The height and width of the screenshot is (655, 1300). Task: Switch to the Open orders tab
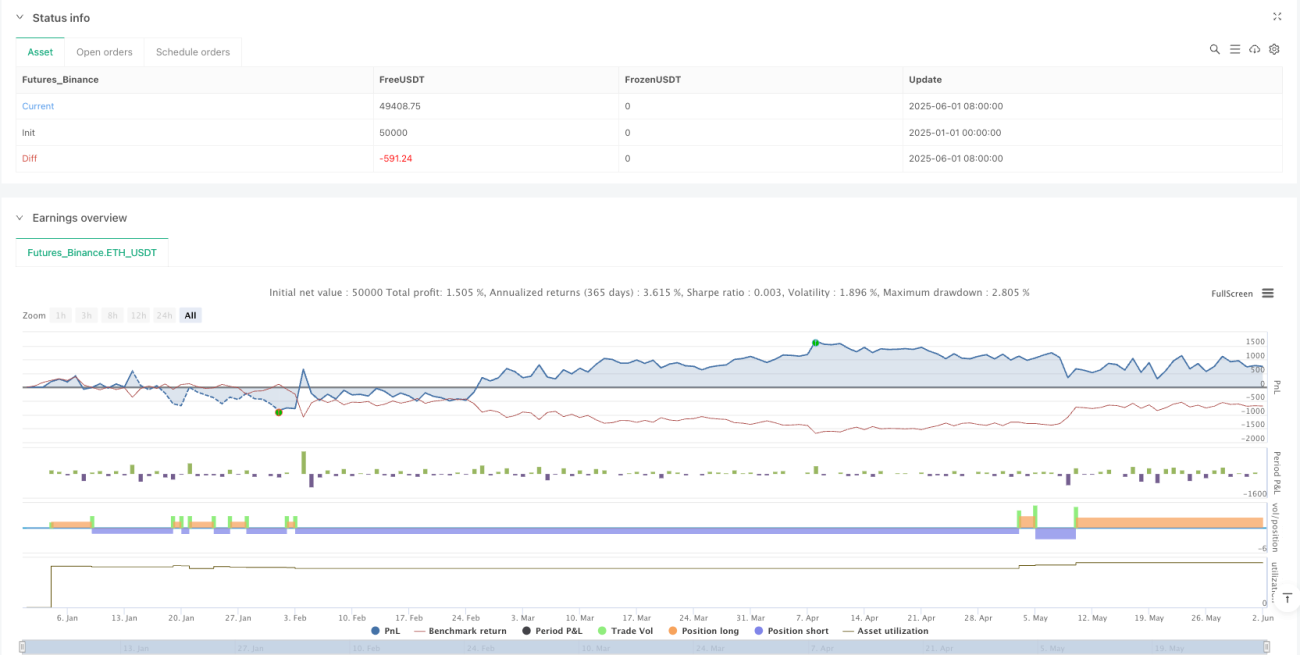coord(105,52)
